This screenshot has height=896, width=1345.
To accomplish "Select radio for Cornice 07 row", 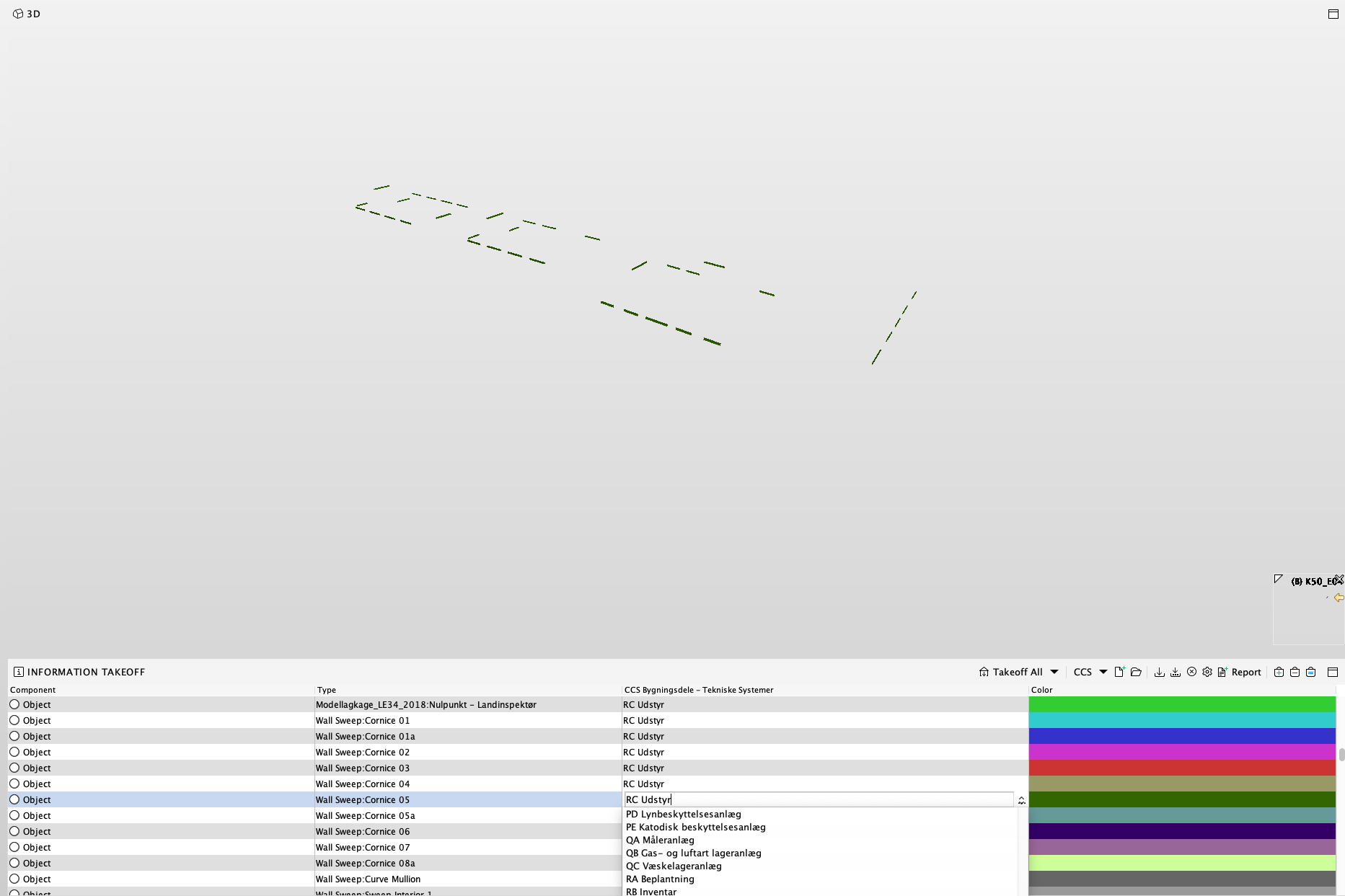I will (x=14, y=847).
